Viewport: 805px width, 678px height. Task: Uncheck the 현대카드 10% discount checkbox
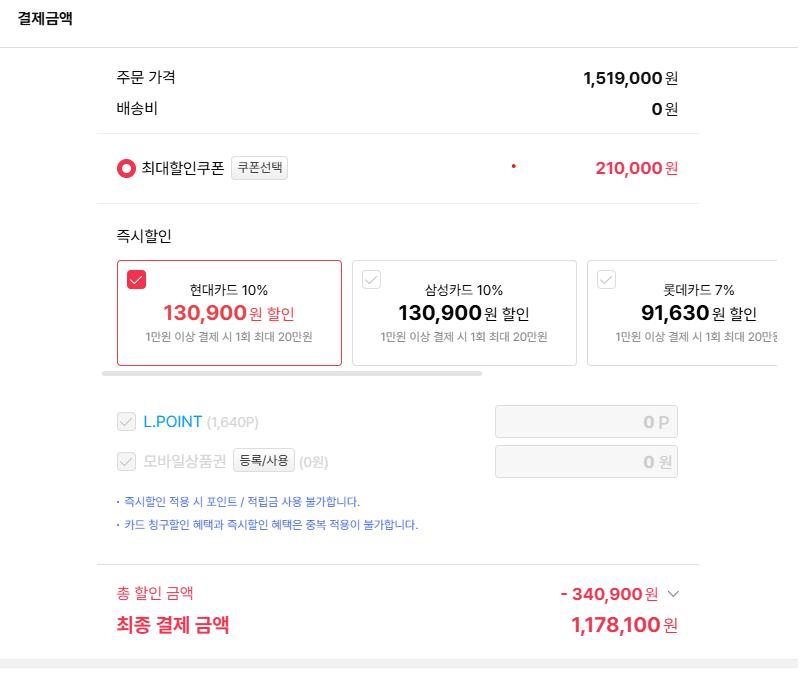137,280
